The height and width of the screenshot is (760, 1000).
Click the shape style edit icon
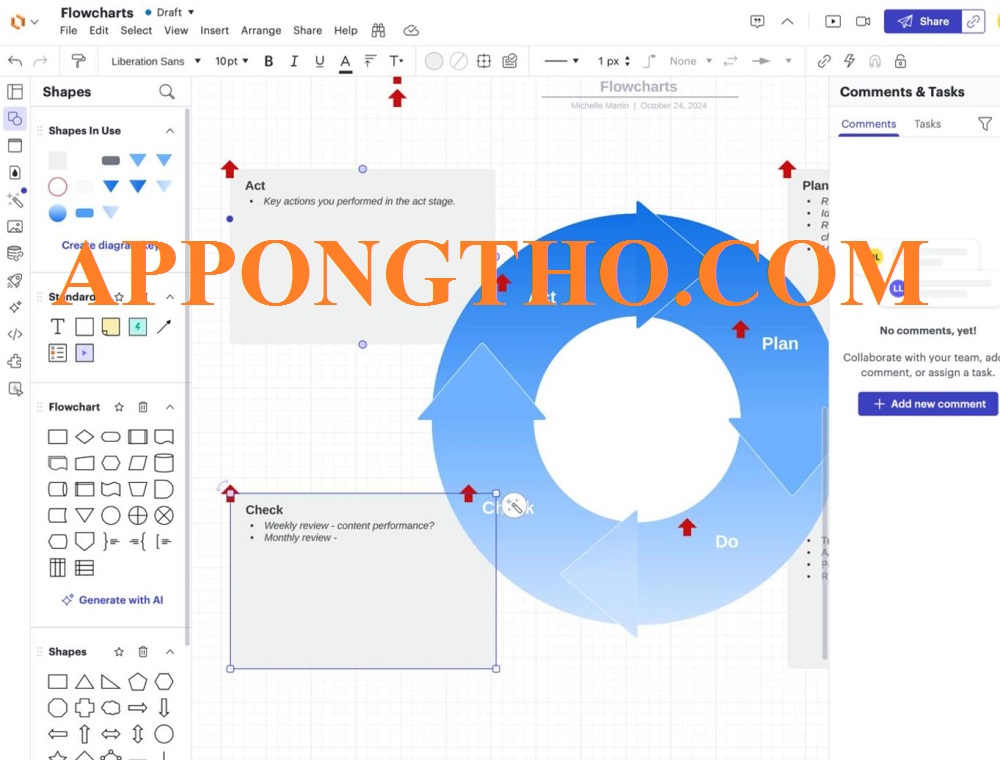click(510, 61)
